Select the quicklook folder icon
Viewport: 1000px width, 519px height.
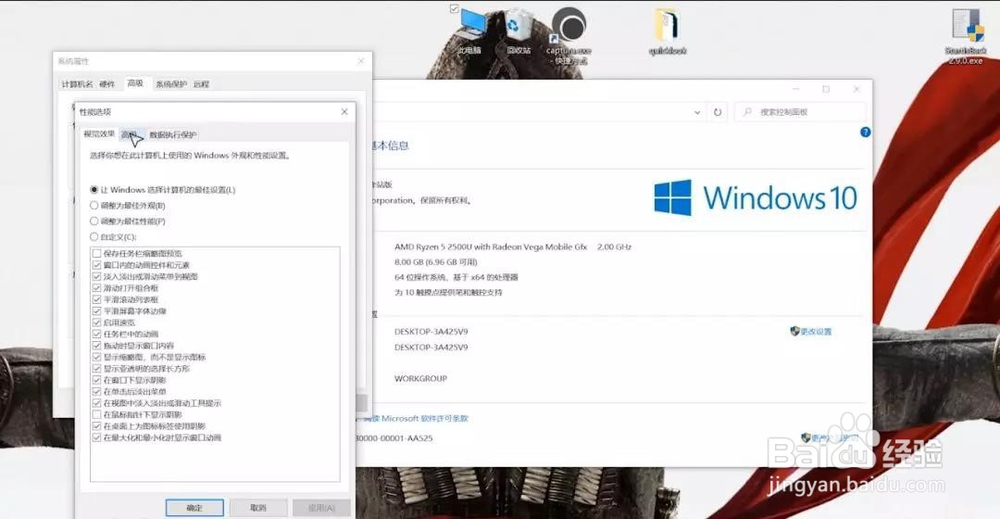667,32
